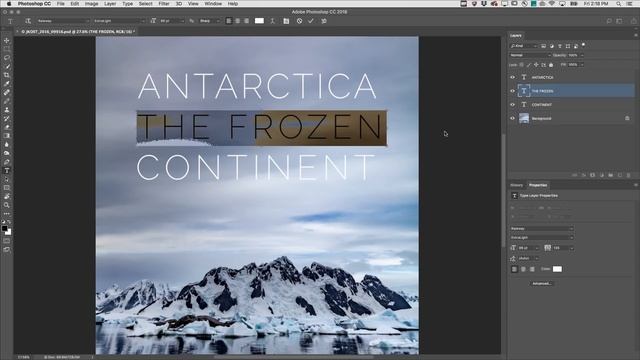Image resolution: width=640 pixels, height=360 pixels.
Task: Open the Layers panel options menu
Action: pyautogui.click(x=635, y=36)
